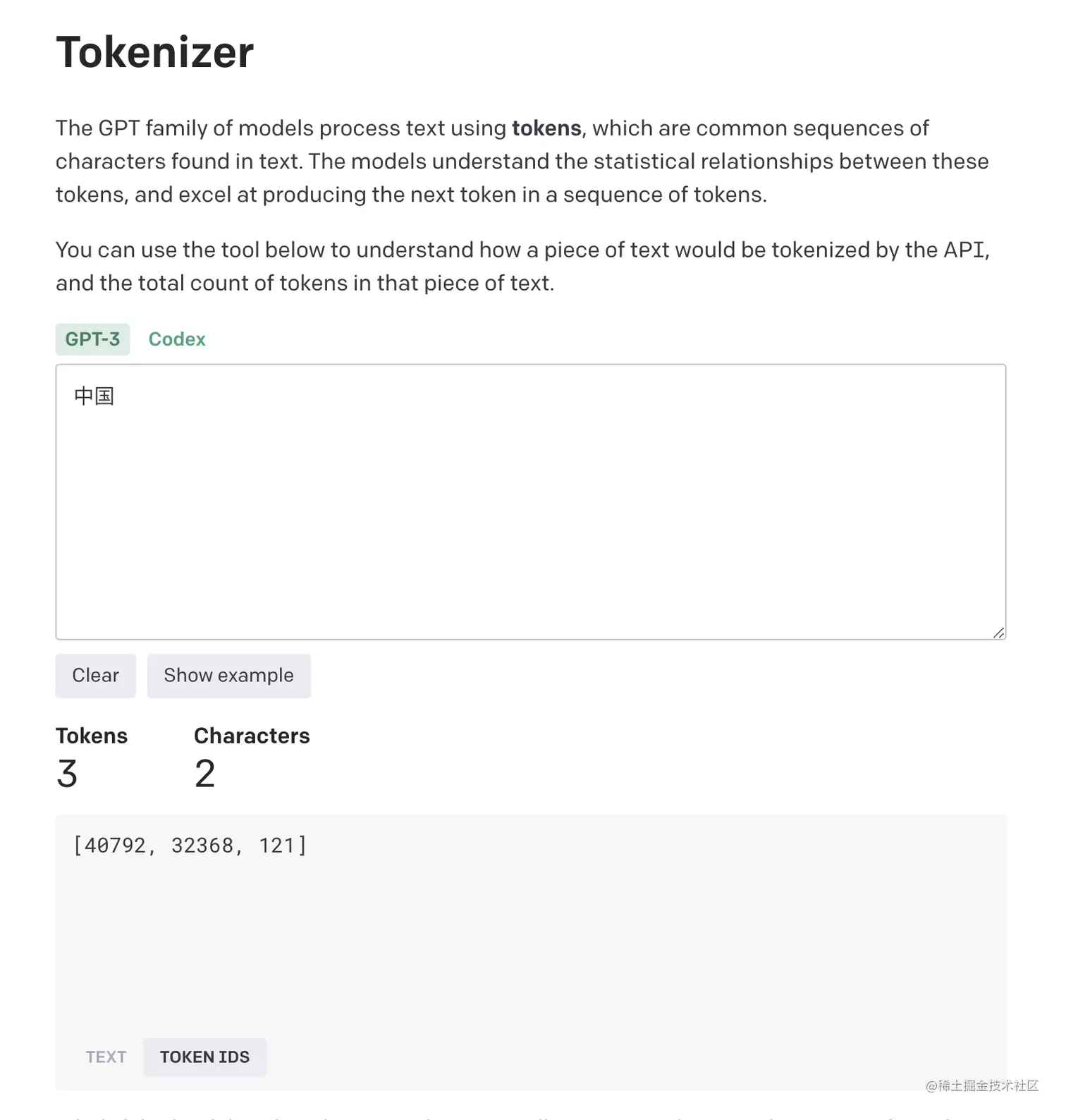Click the token ID 32368 in output
The image size is (1066, 1120).
point(202,845)
